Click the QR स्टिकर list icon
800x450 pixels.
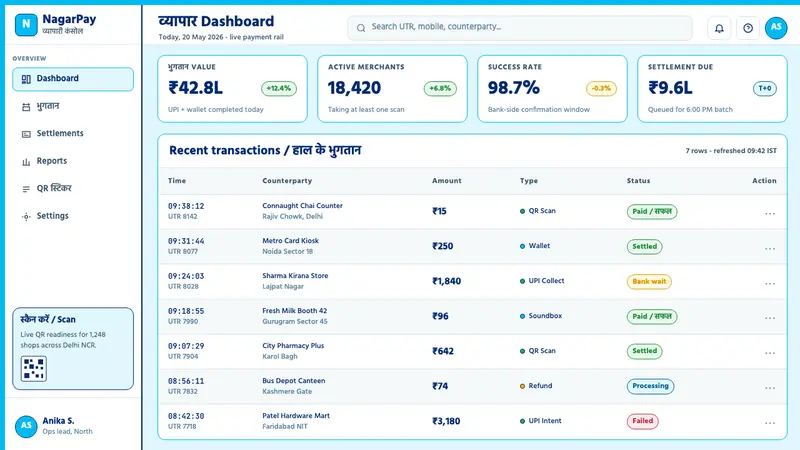[x=26, y=189]
